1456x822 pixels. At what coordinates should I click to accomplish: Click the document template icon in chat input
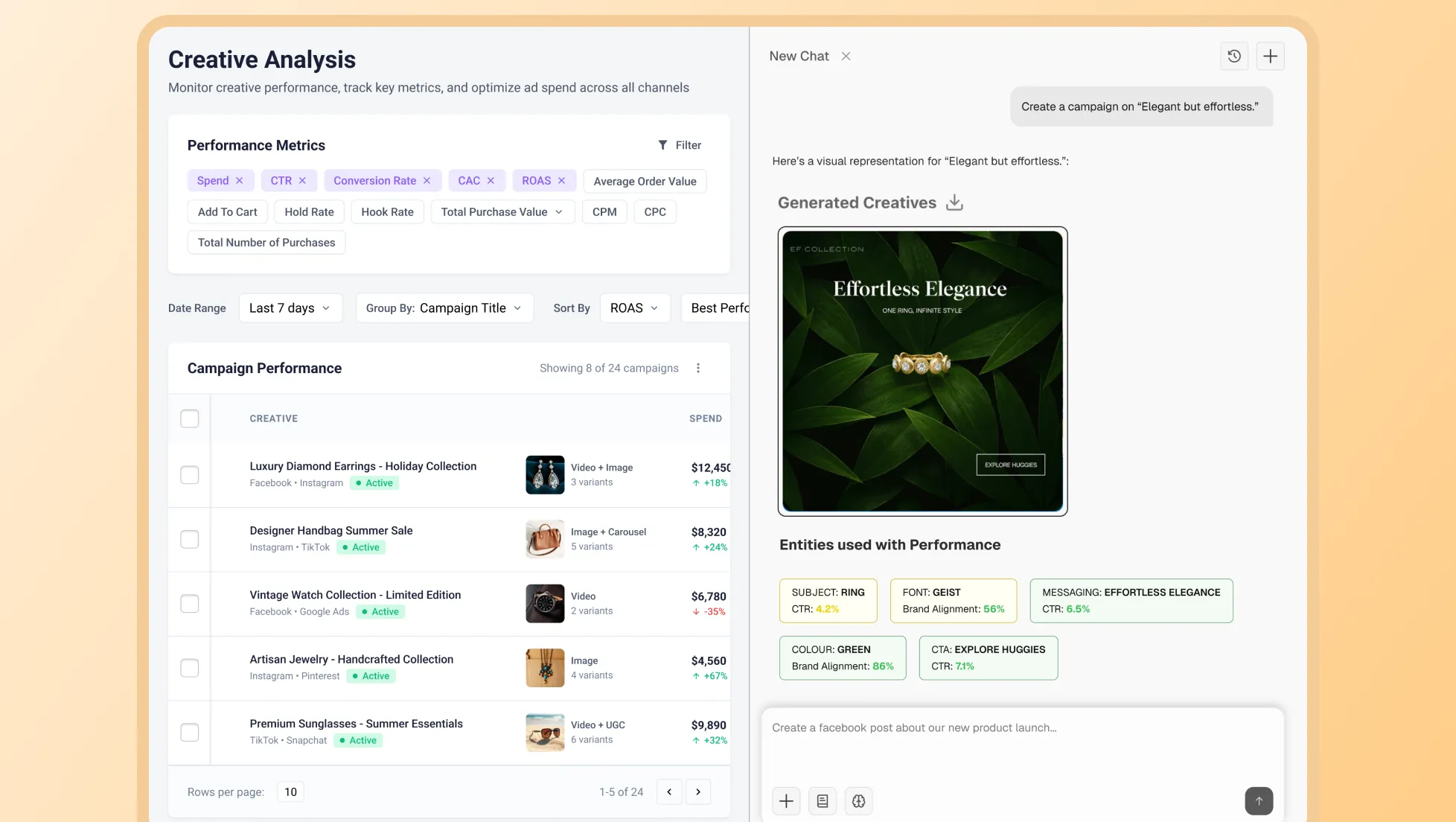pyautogui.click(x=823, y=801)
